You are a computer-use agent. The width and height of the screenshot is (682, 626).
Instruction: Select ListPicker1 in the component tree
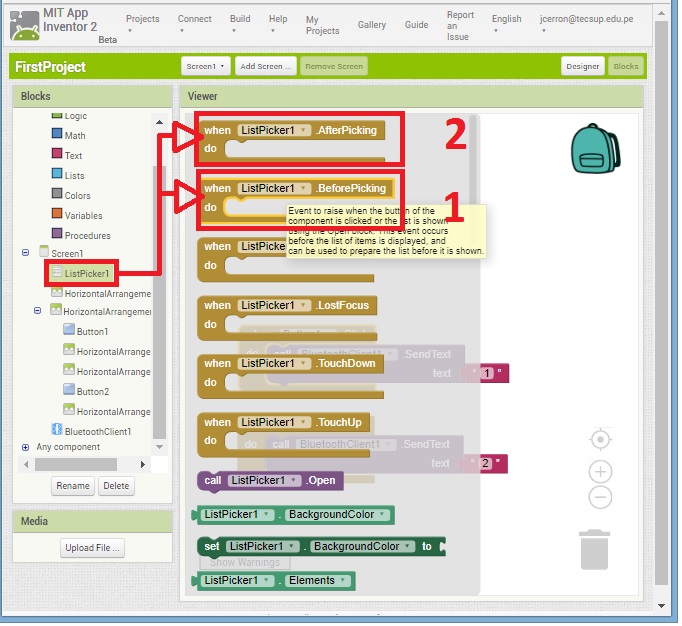tap(87, 274)
